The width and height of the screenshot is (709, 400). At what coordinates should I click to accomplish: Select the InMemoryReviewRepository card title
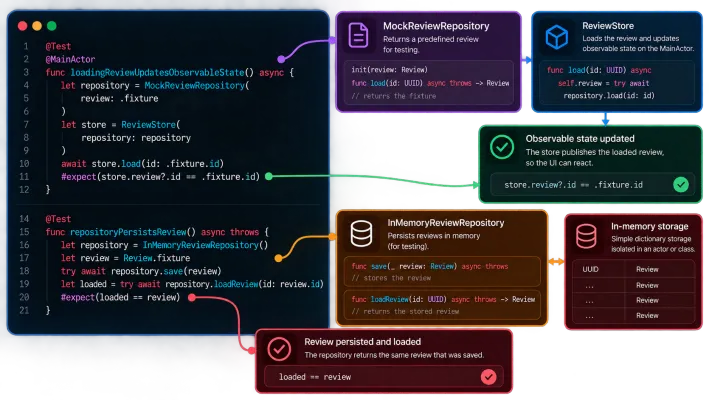pyautogui.click(x=445, y=223)
